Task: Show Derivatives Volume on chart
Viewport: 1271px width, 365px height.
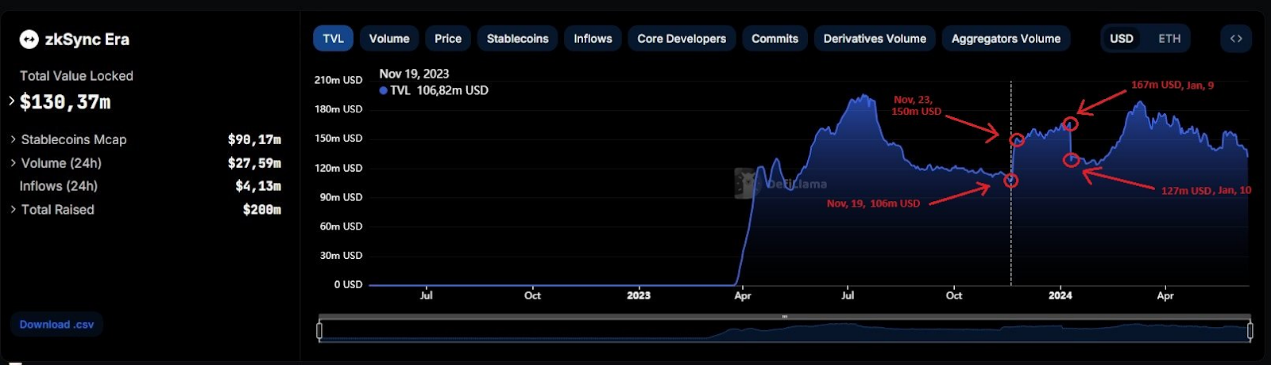Action: pos(874,39)
